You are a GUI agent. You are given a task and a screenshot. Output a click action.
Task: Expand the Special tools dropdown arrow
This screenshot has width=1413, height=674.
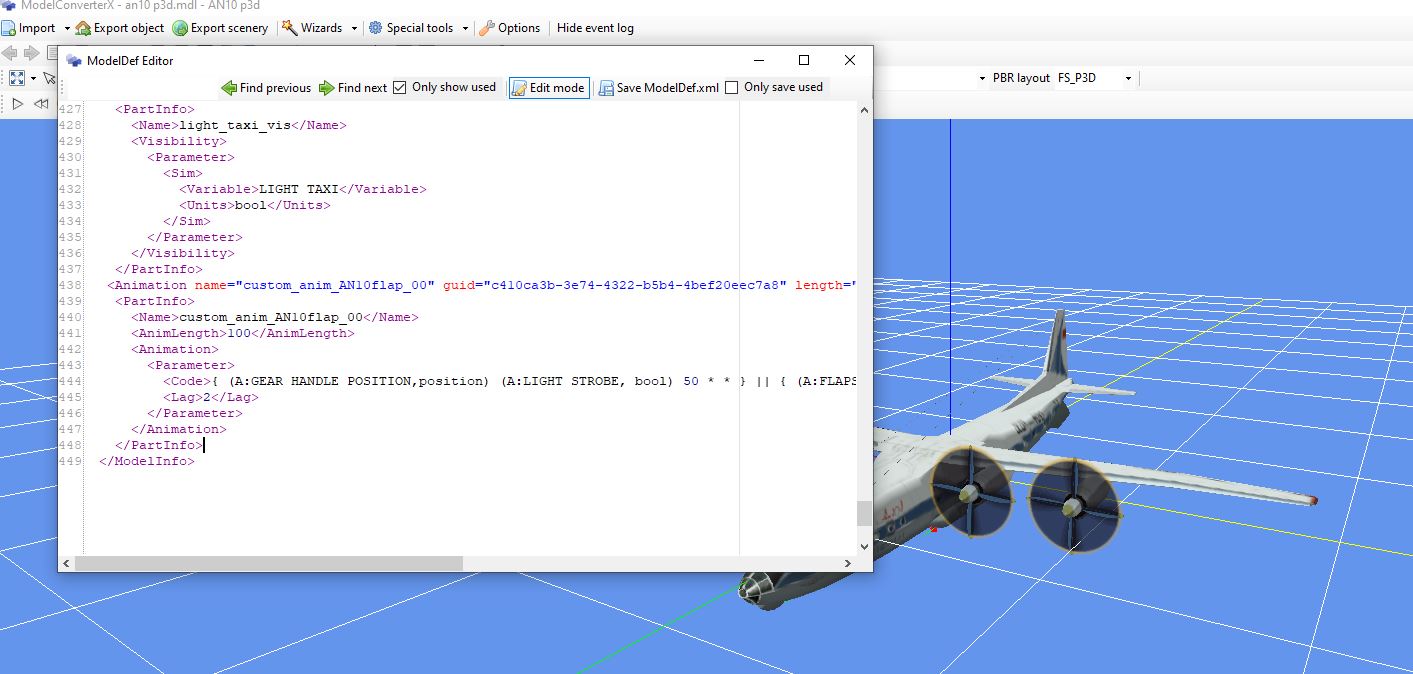click(x=465, y=28)
